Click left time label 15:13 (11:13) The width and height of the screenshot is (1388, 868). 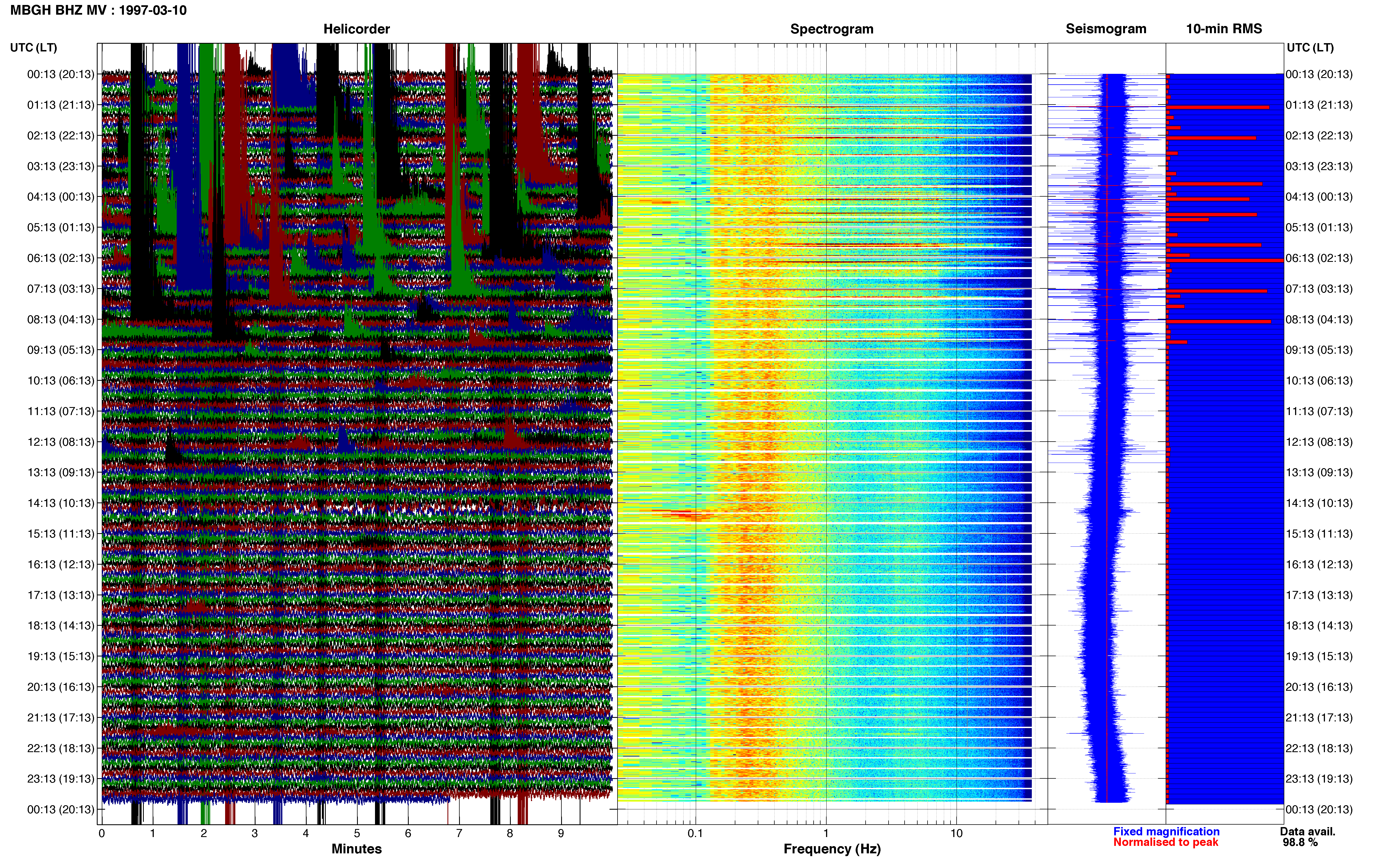click(x=61, y=534)
